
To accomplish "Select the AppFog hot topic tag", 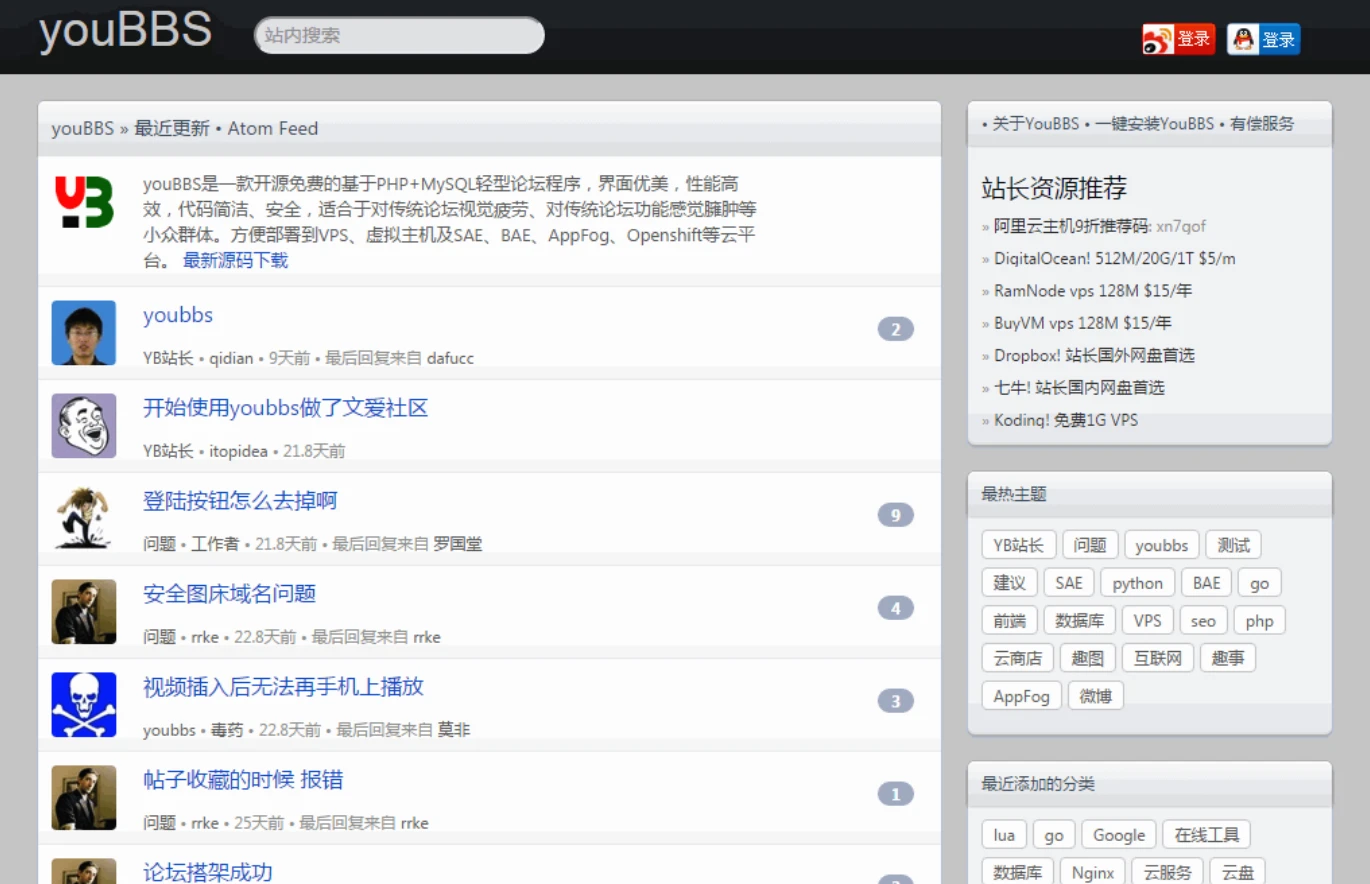I will pyautogui.click(x=1021, y=696).
